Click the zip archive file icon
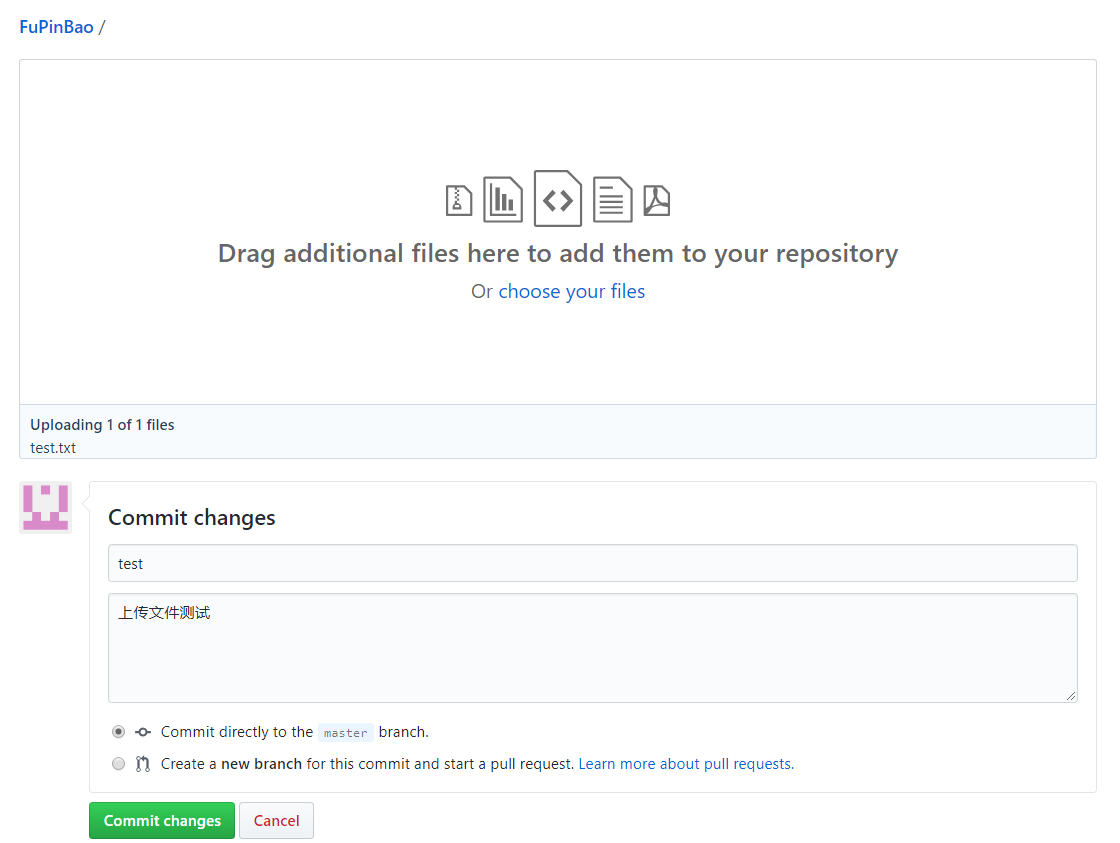The height and width of the screenshot is (843, 1120). coord(458,200)
